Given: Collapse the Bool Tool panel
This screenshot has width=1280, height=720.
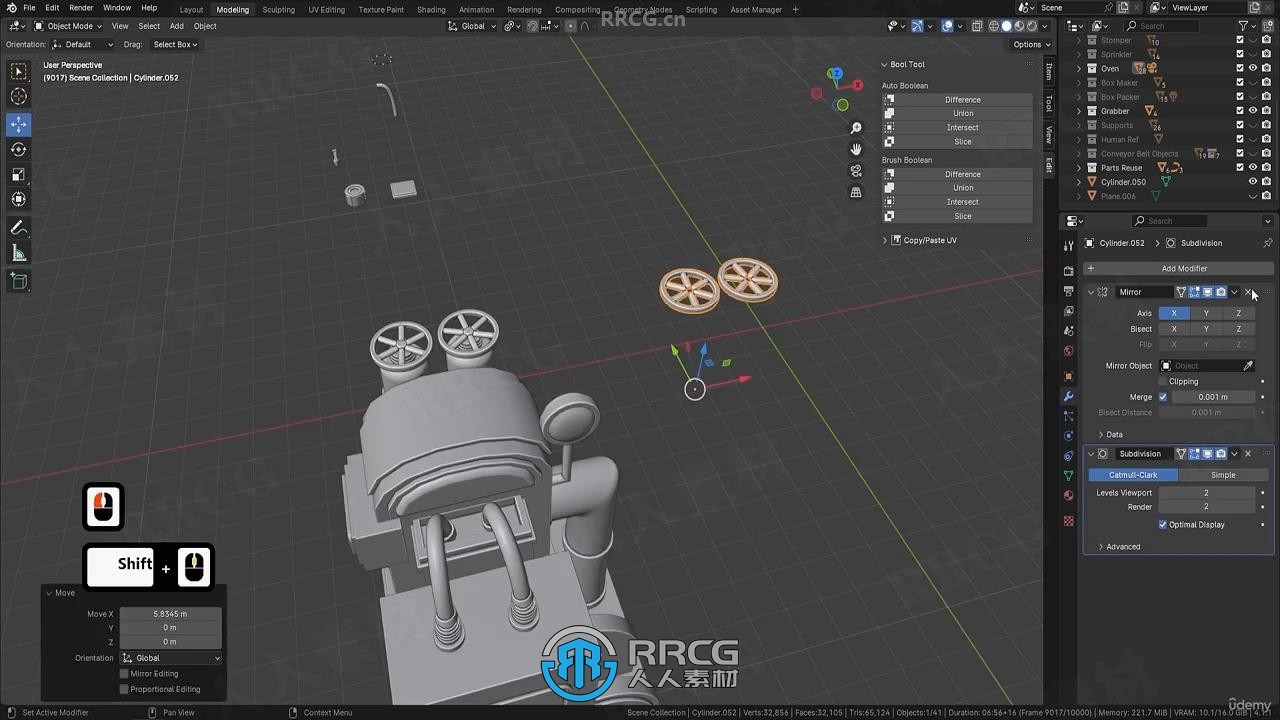Looking at the screenshot, I should [x=885, y=65].
